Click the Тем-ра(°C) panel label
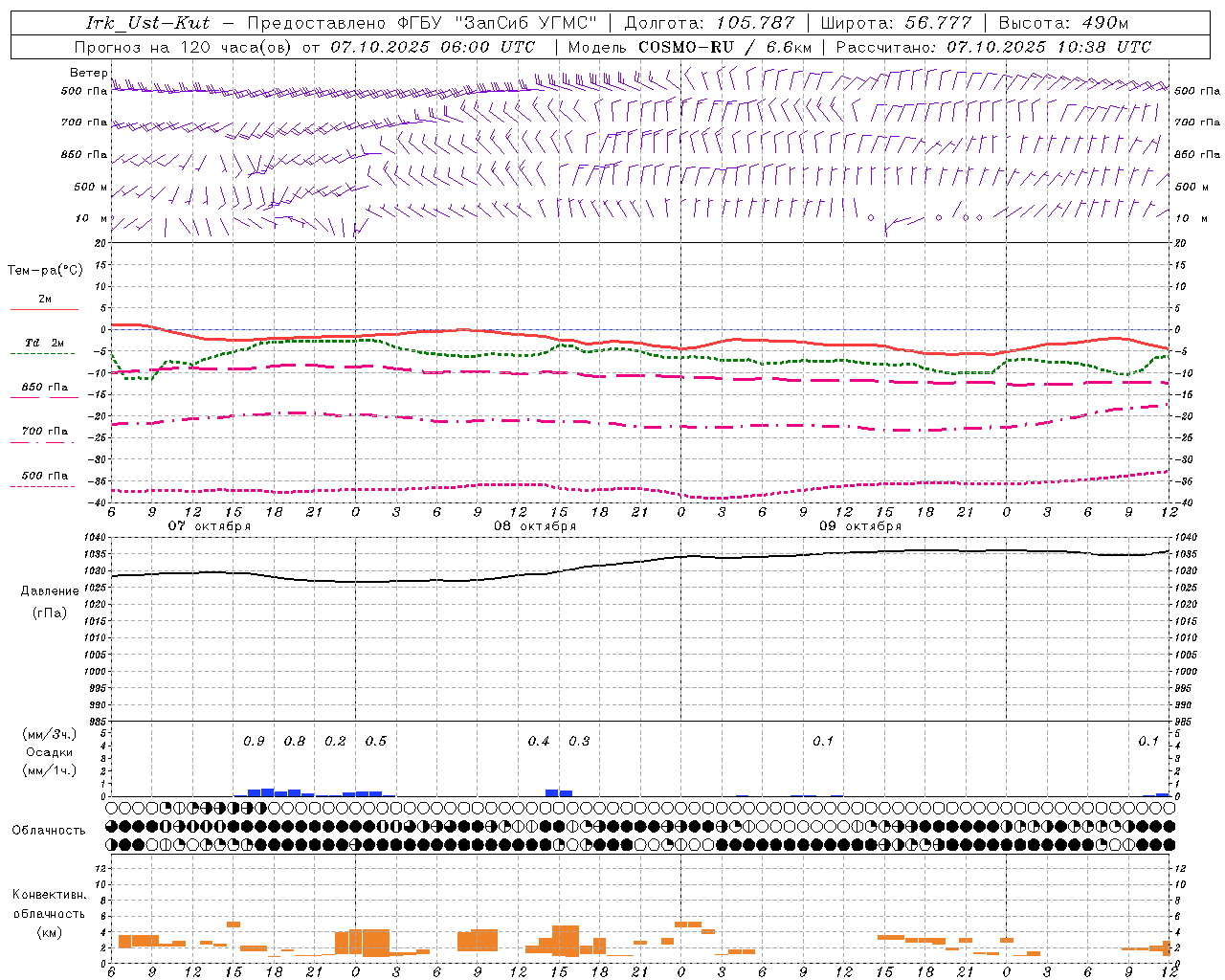Viewport: 1225px width, 980px height. [45, 270]
